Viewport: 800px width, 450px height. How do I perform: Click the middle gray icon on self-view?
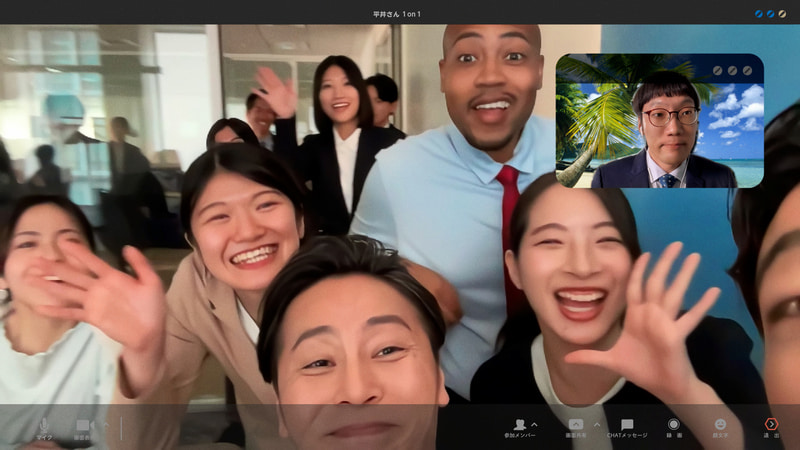click(x=733, y=71)
